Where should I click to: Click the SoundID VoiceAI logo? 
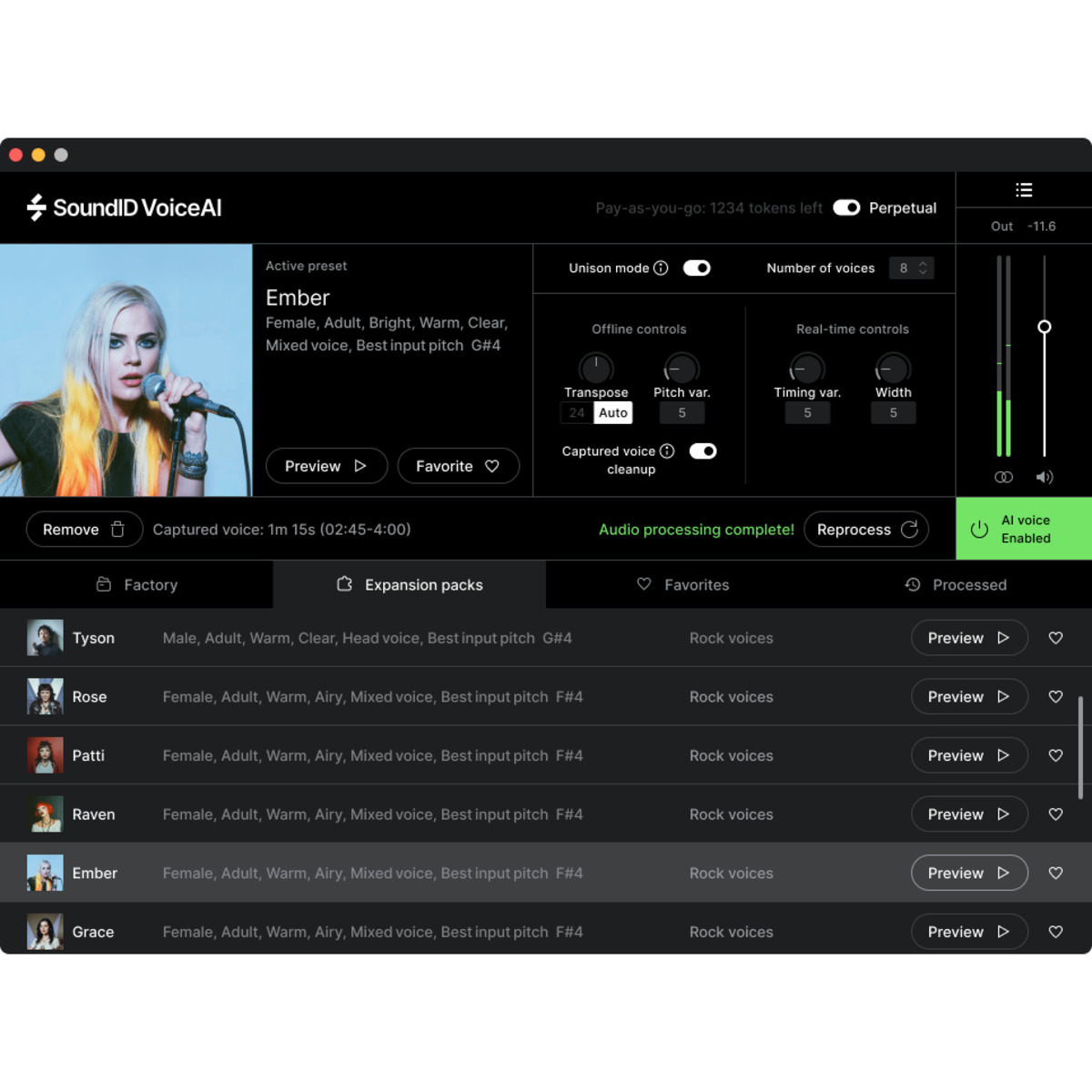pos(124,207)
